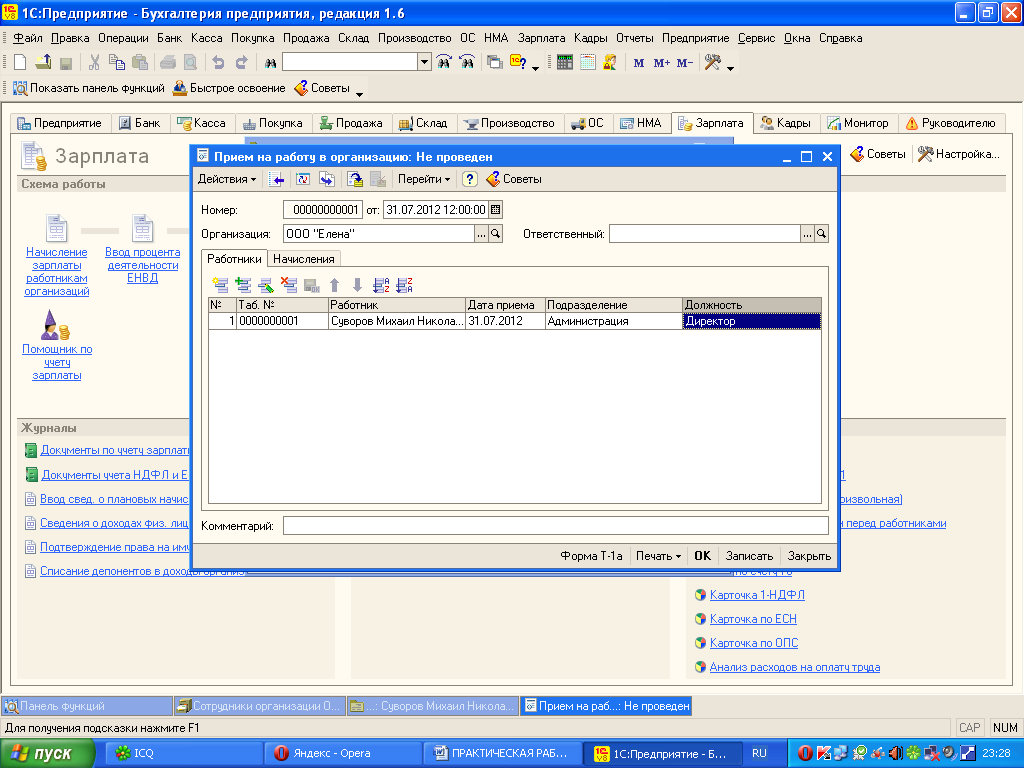Click the Администрация cell
Viewport: 1024px width, 768px height.
tap(614, 321)
